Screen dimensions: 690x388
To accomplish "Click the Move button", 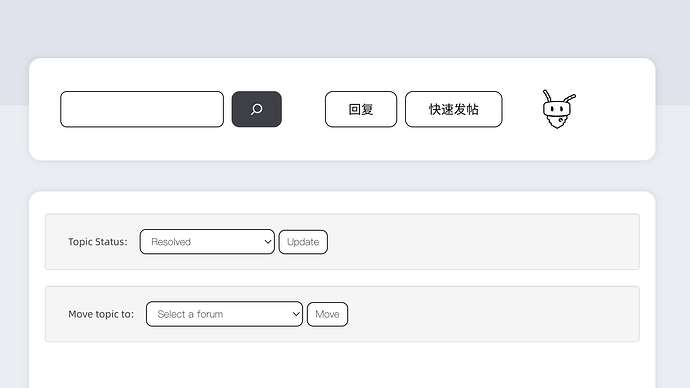I will pyautogui.click(x=327, y=314).
